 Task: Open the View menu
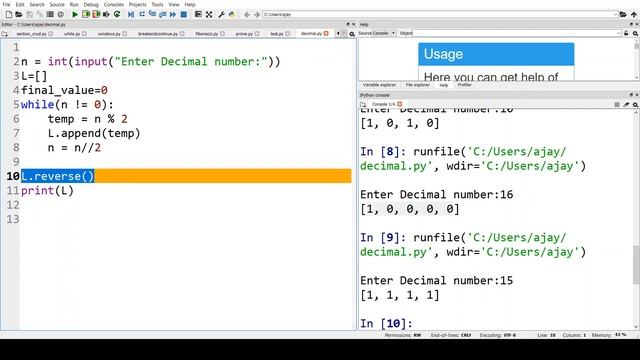pyautogui.click(x=174, y=4)
